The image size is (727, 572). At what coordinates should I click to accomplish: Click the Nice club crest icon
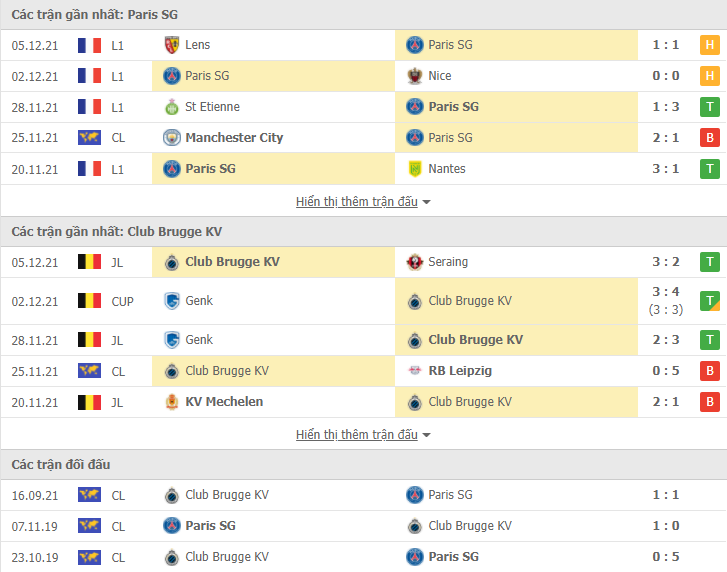415,76
